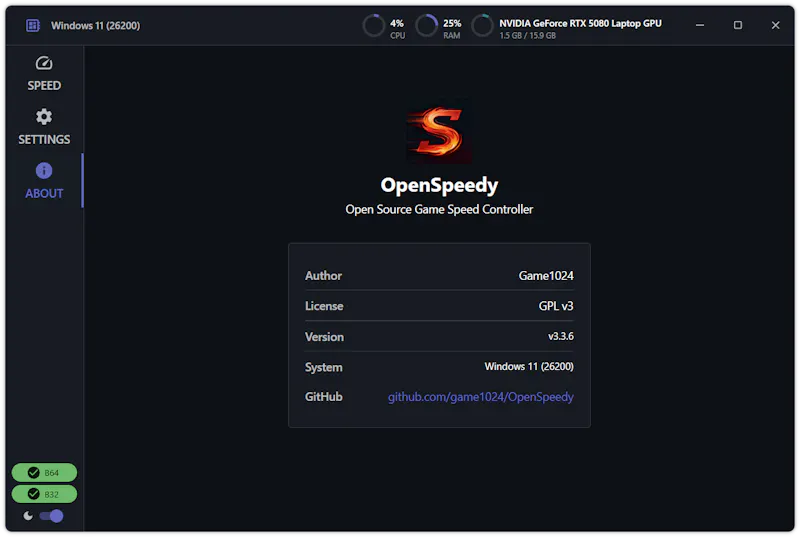Open the github.com/game1024/OpenSpeedy link

[480, 397]
